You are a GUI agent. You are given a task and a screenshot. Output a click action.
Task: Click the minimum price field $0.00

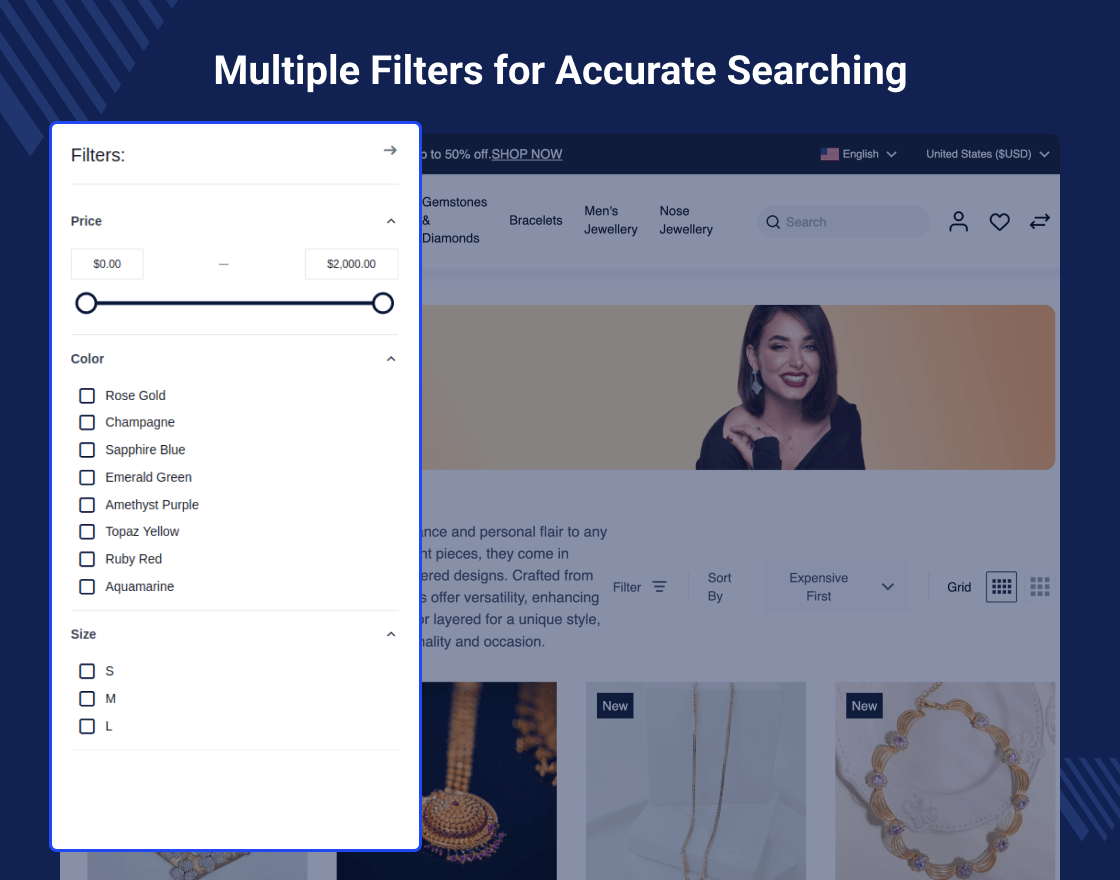pos(107,264)
